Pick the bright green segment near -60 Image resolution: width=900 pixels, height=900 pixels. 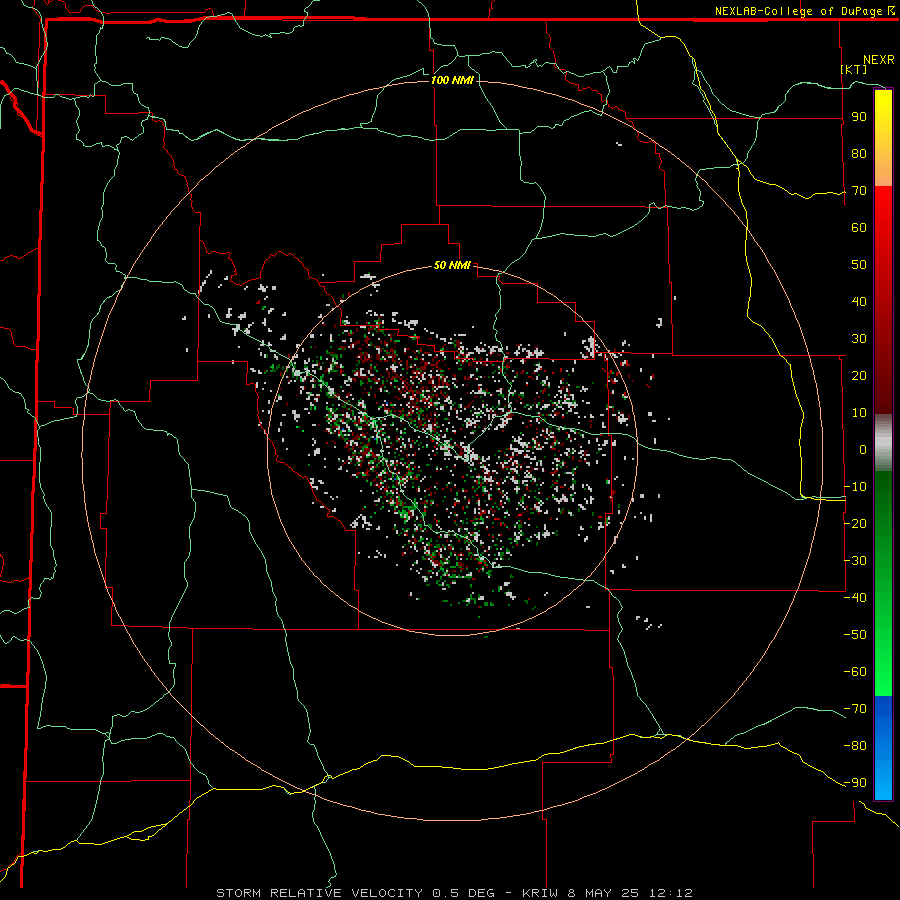883,674
